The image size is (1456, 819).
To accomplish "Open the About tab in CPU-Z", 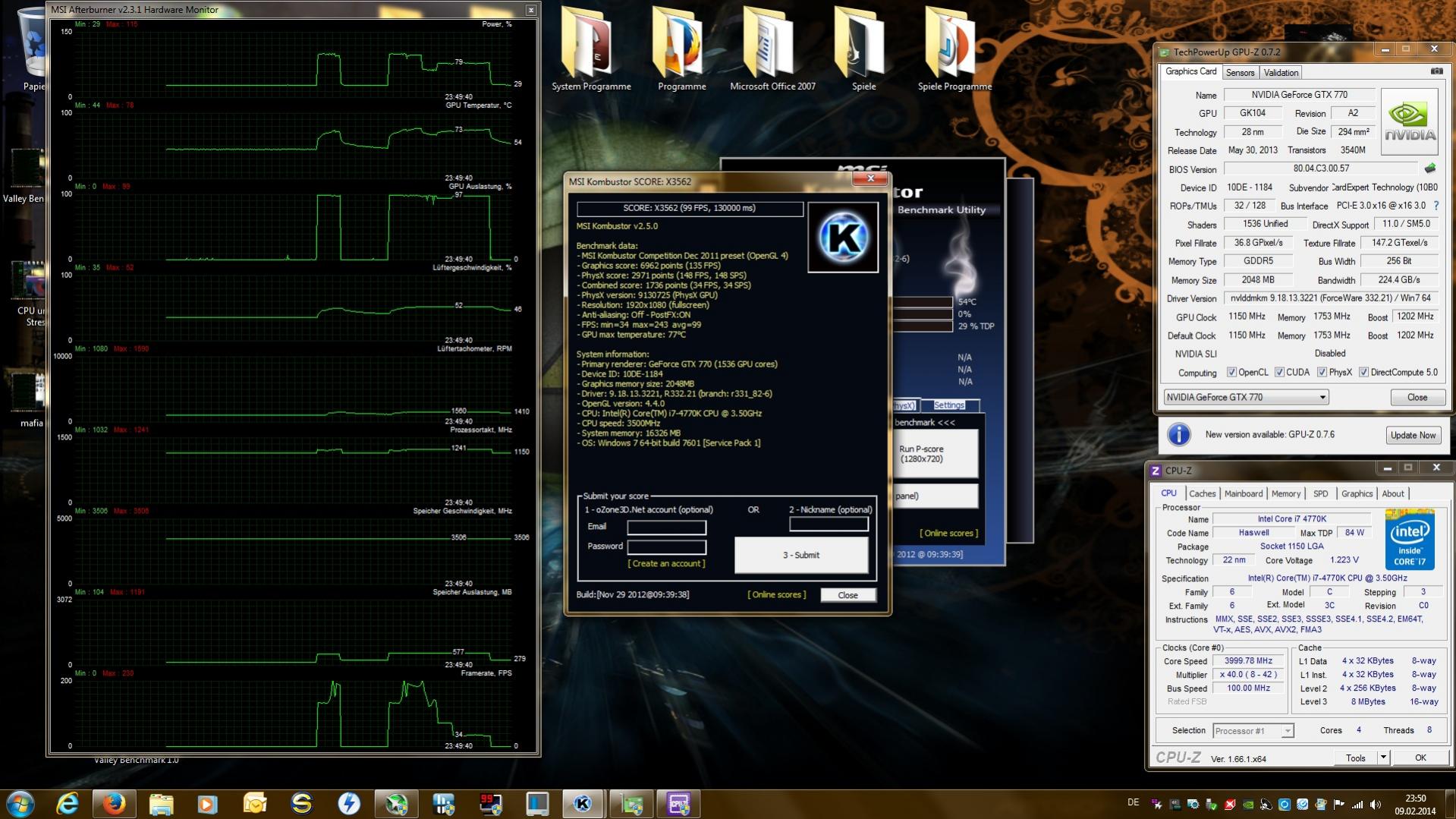I will coord(1392,493).
